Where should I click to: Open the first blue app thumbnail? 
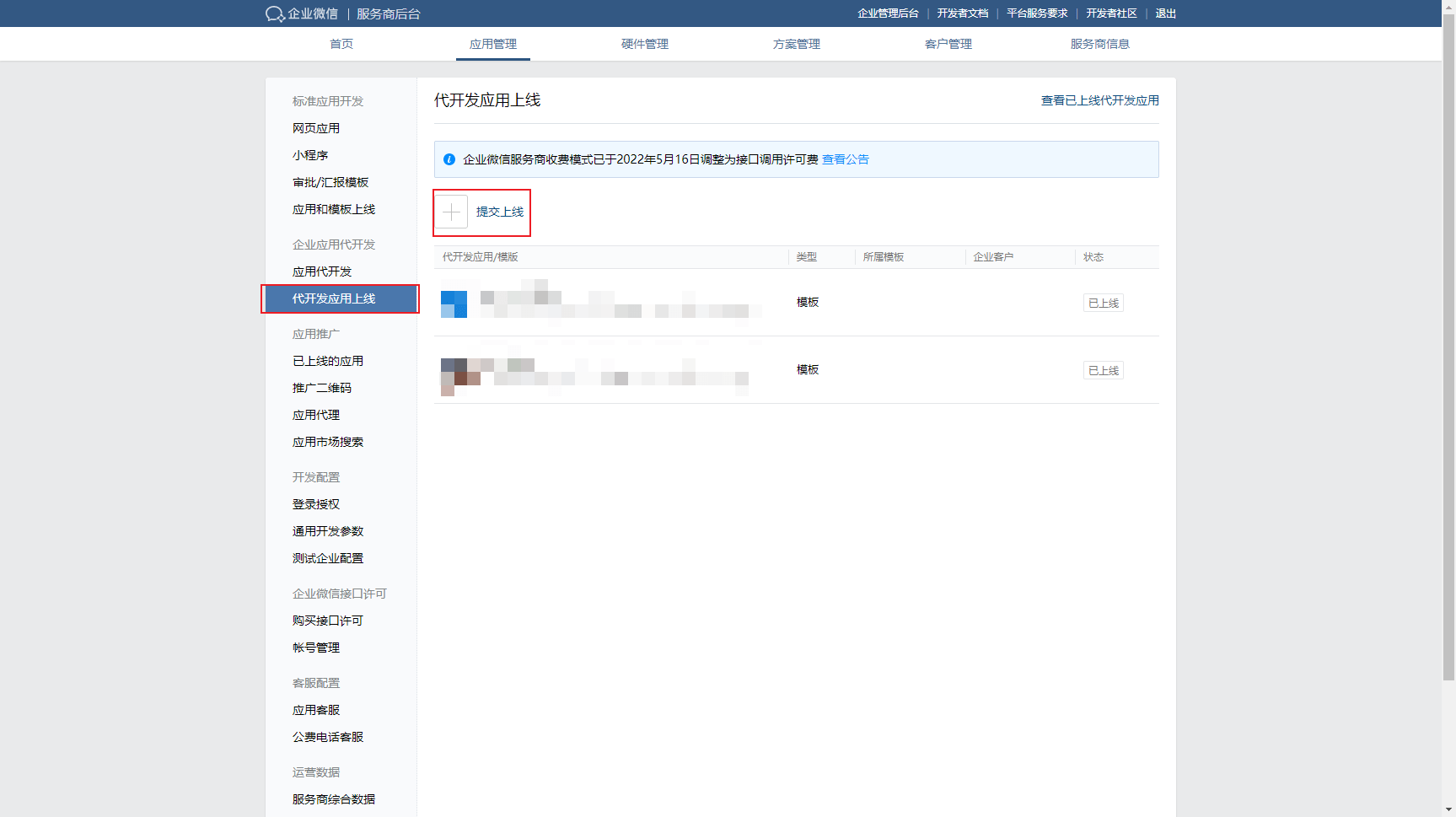(x=454, y=304)
